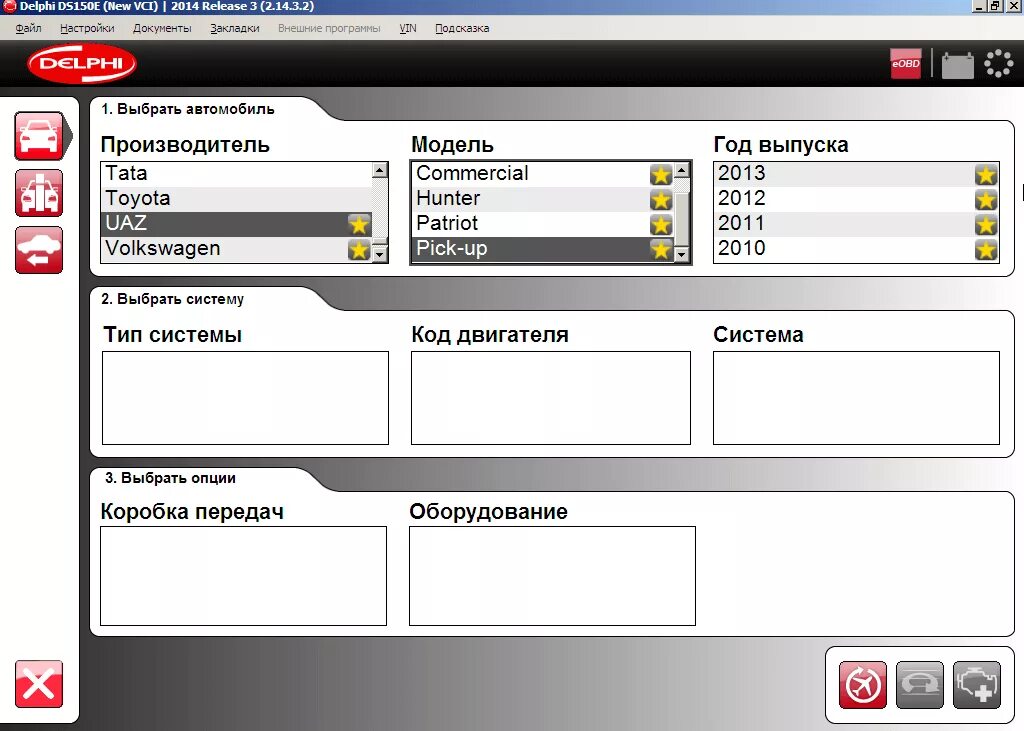Image resolution: width=1024 pixels, height=731 pixels.
Task: Restore the Delphi DS150E window size
Action: 995,6
